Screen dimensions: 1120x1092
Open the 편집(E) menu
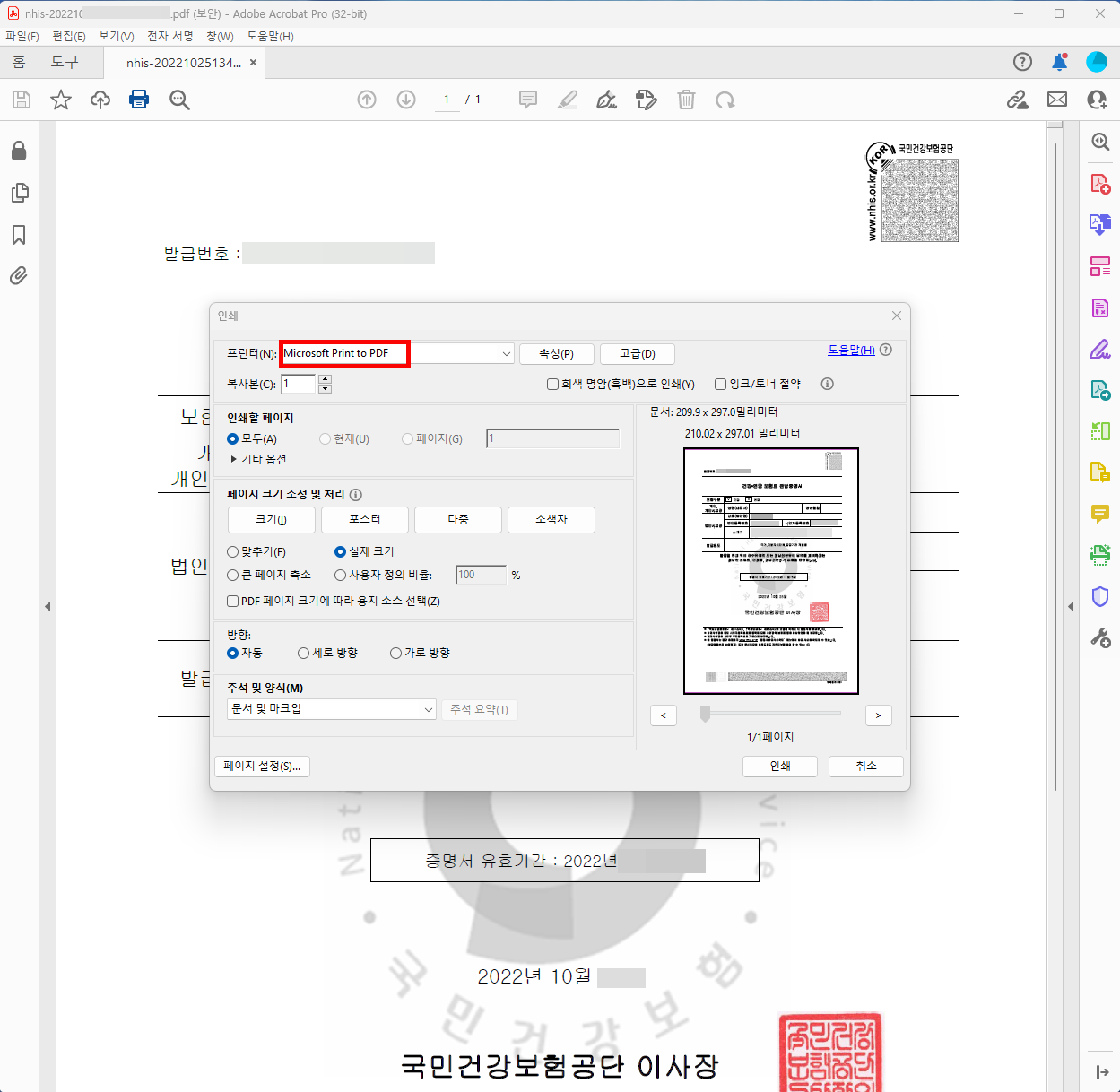69,37
